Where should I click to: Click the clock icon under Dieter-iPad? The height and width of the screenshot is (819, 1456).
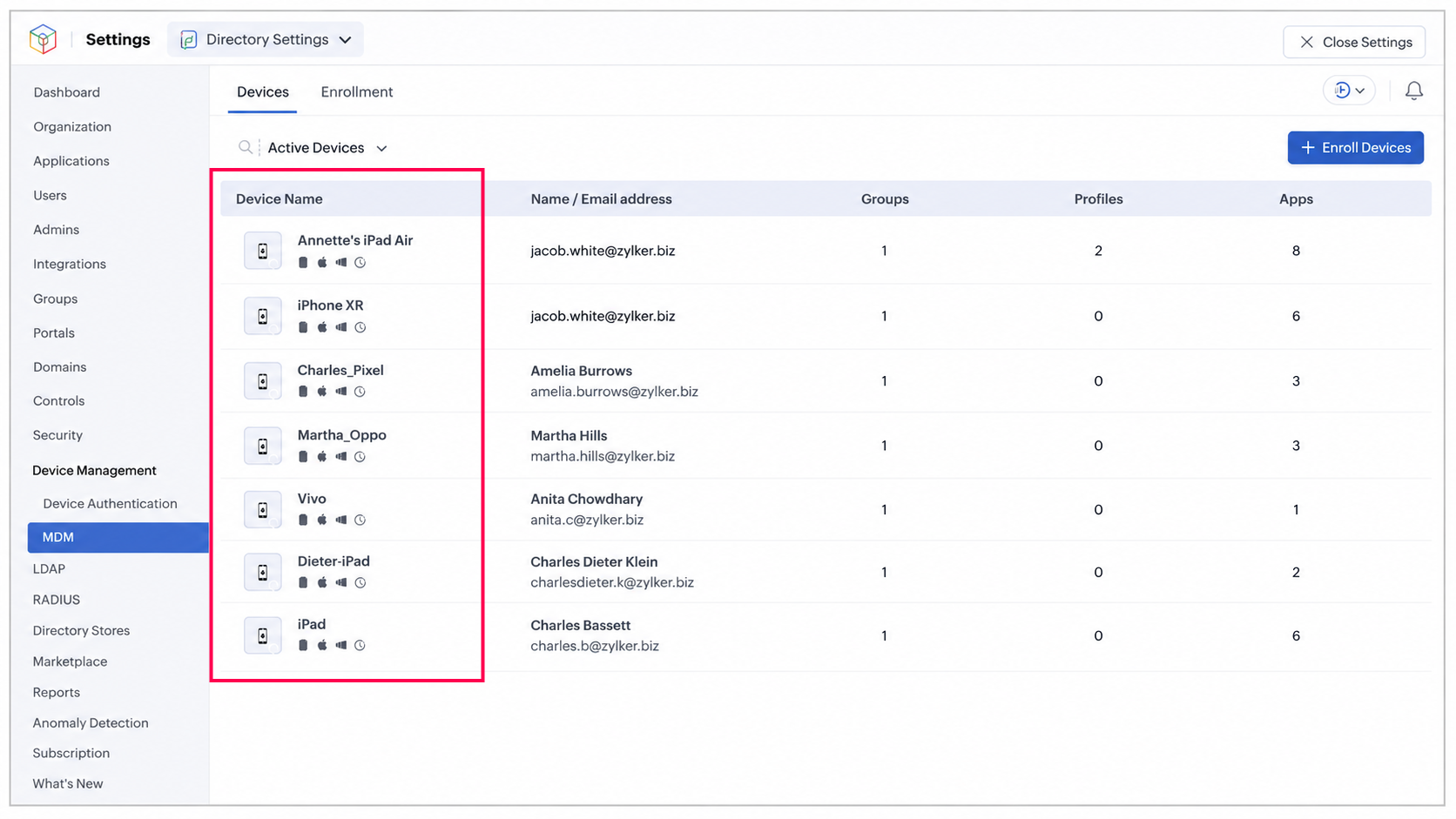click(x=360, y=582)
